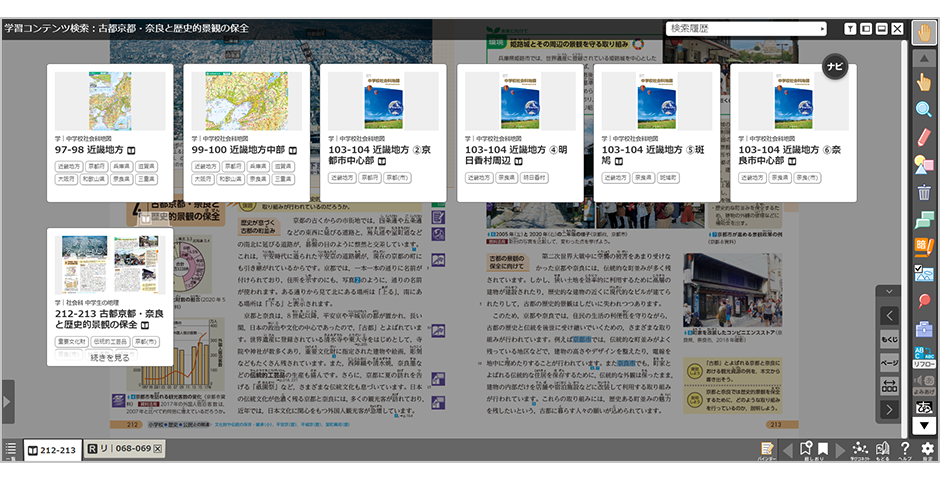The width and height of the screenshot is (940, 480).
Task: Click 奈良(市) tag on ⑥奈良市中心部 card
Action: tap(808, 178)
